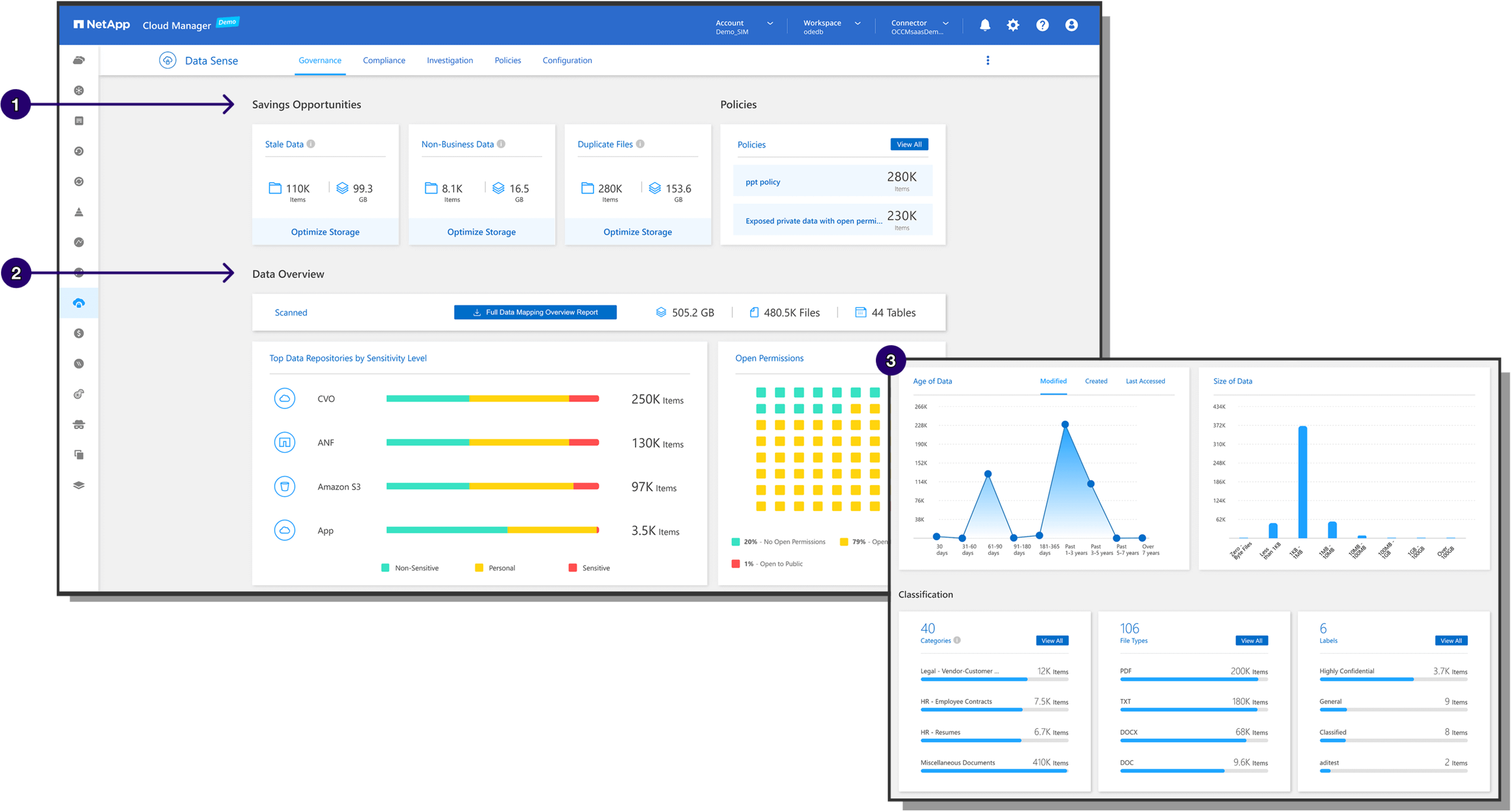Click View All next to Policies
This screenshot has height=812, width=1512.
click(x=909, y=144)
